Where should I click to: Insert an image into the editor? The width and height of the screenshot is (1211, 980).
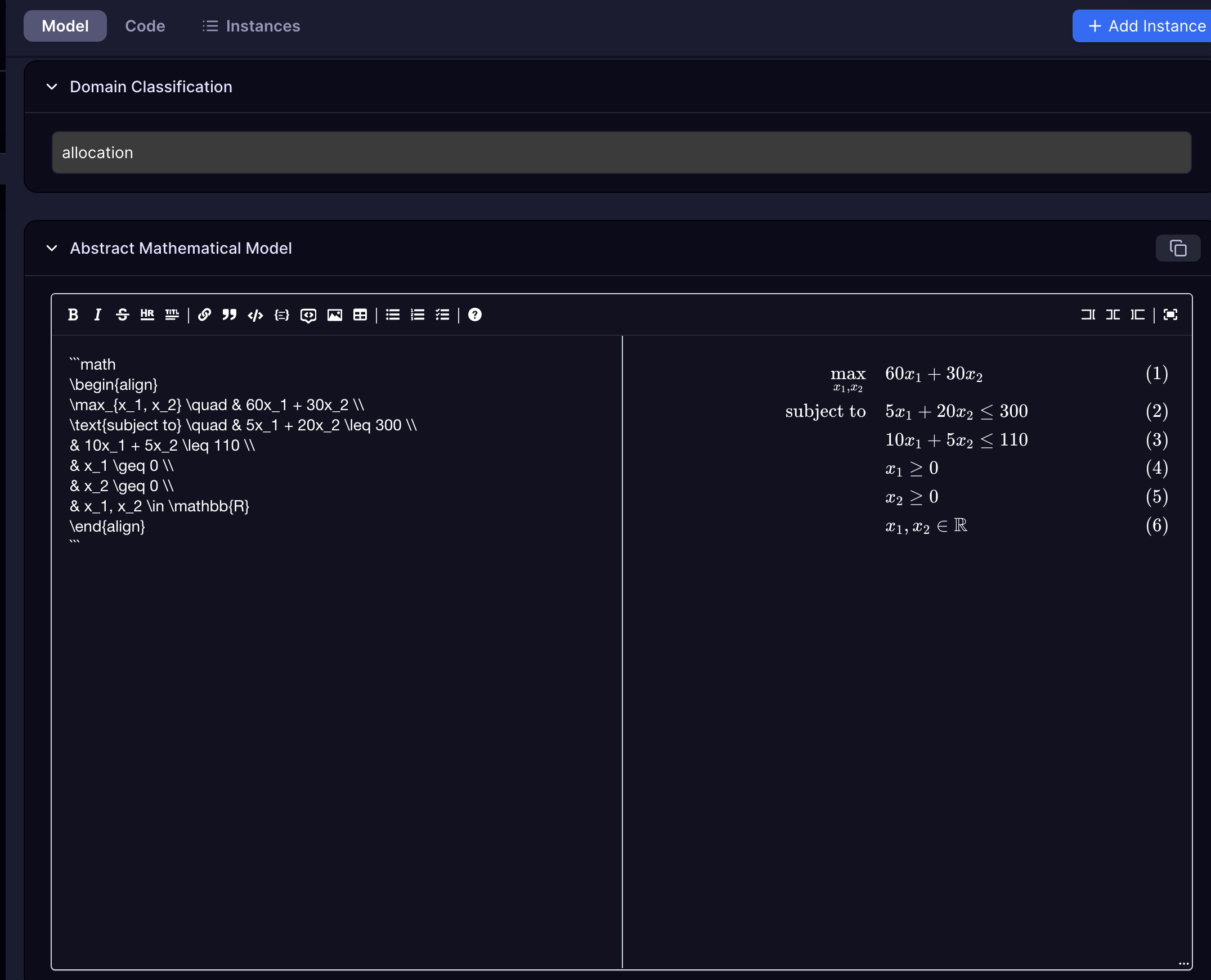point(335,314)
